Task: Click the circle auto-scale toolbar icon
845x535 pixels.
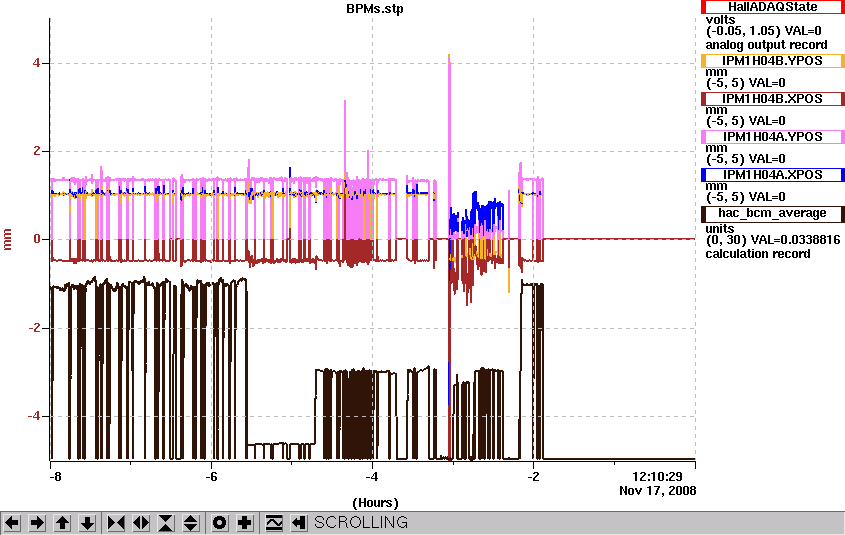Action: (219, 523)
